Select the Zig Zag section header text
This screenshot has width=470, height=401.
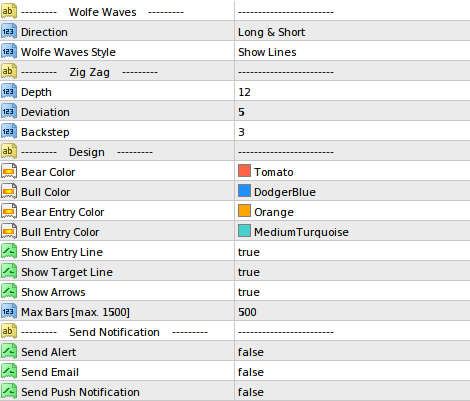pyautogui.click(x=89, y=72)
